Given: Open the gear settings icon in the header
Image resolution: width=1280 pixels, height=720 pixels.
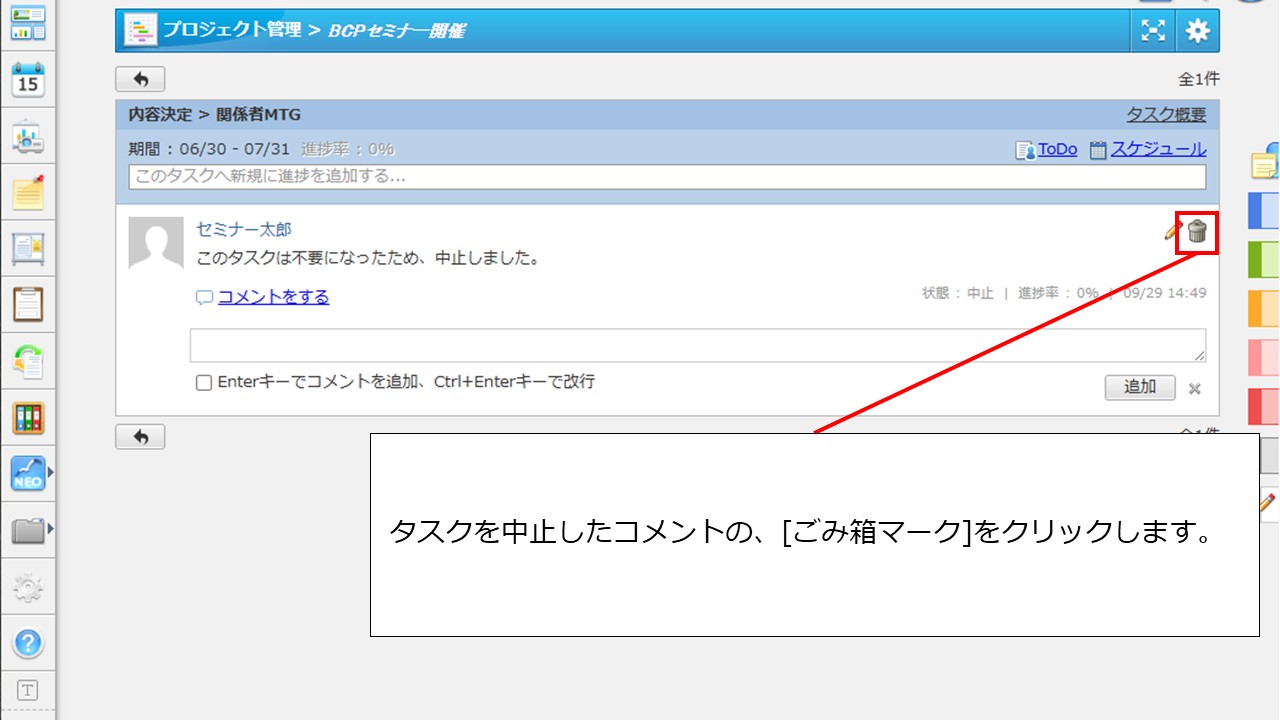Looking at the screenshot, I should [x=1197, y=31].
